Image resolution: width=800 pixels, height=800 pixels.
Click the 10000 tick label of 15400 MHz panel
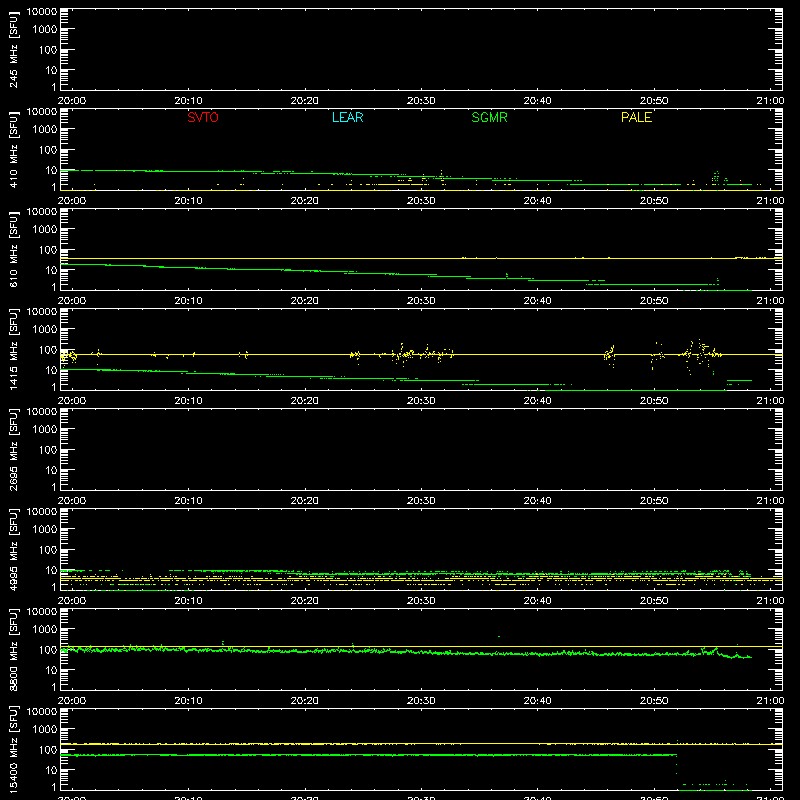tap(42, 712)
